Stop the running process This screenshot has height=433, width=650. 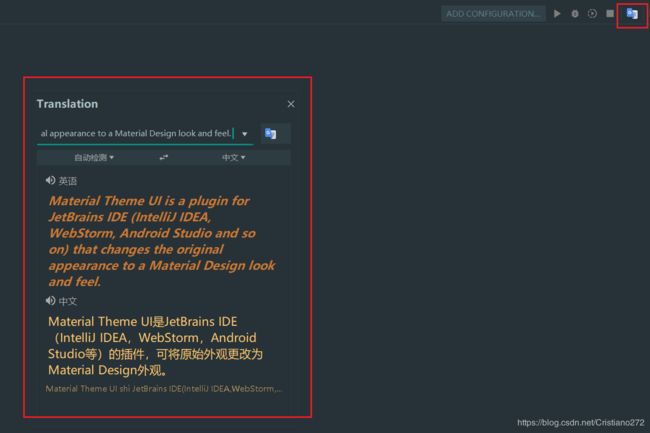[x=610, y=14]
